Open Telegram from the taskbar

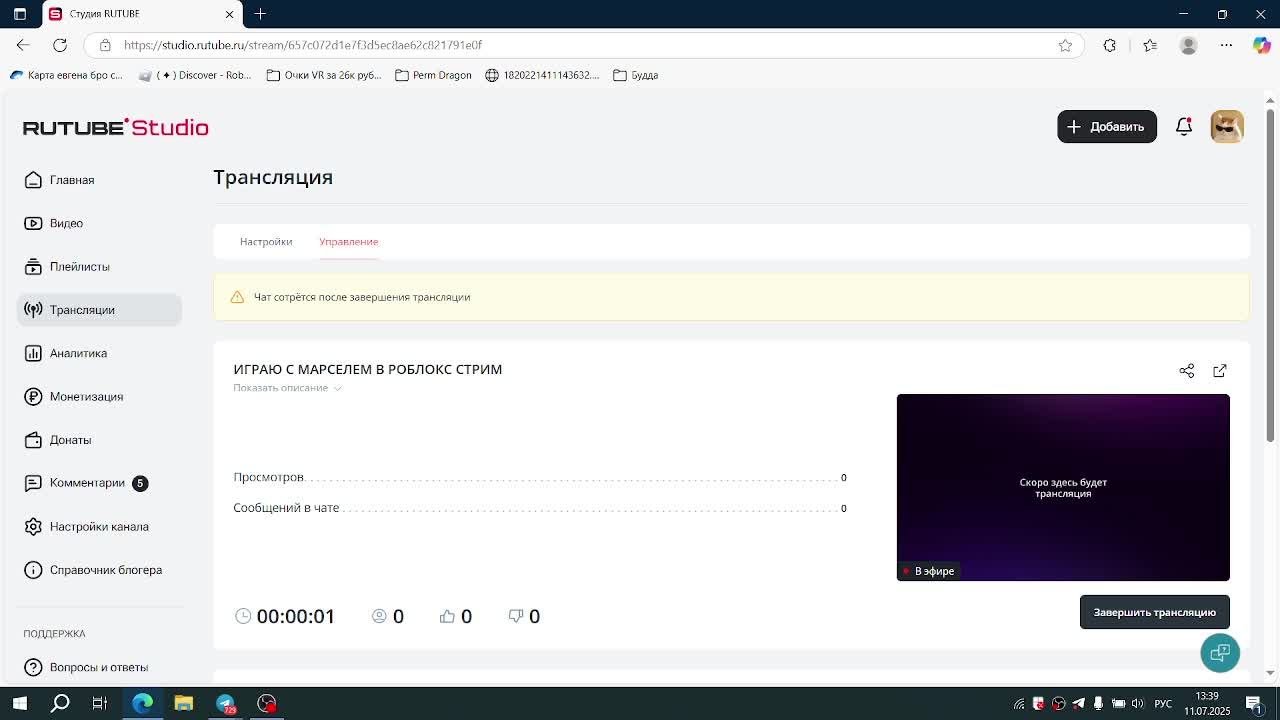[226, 703]
